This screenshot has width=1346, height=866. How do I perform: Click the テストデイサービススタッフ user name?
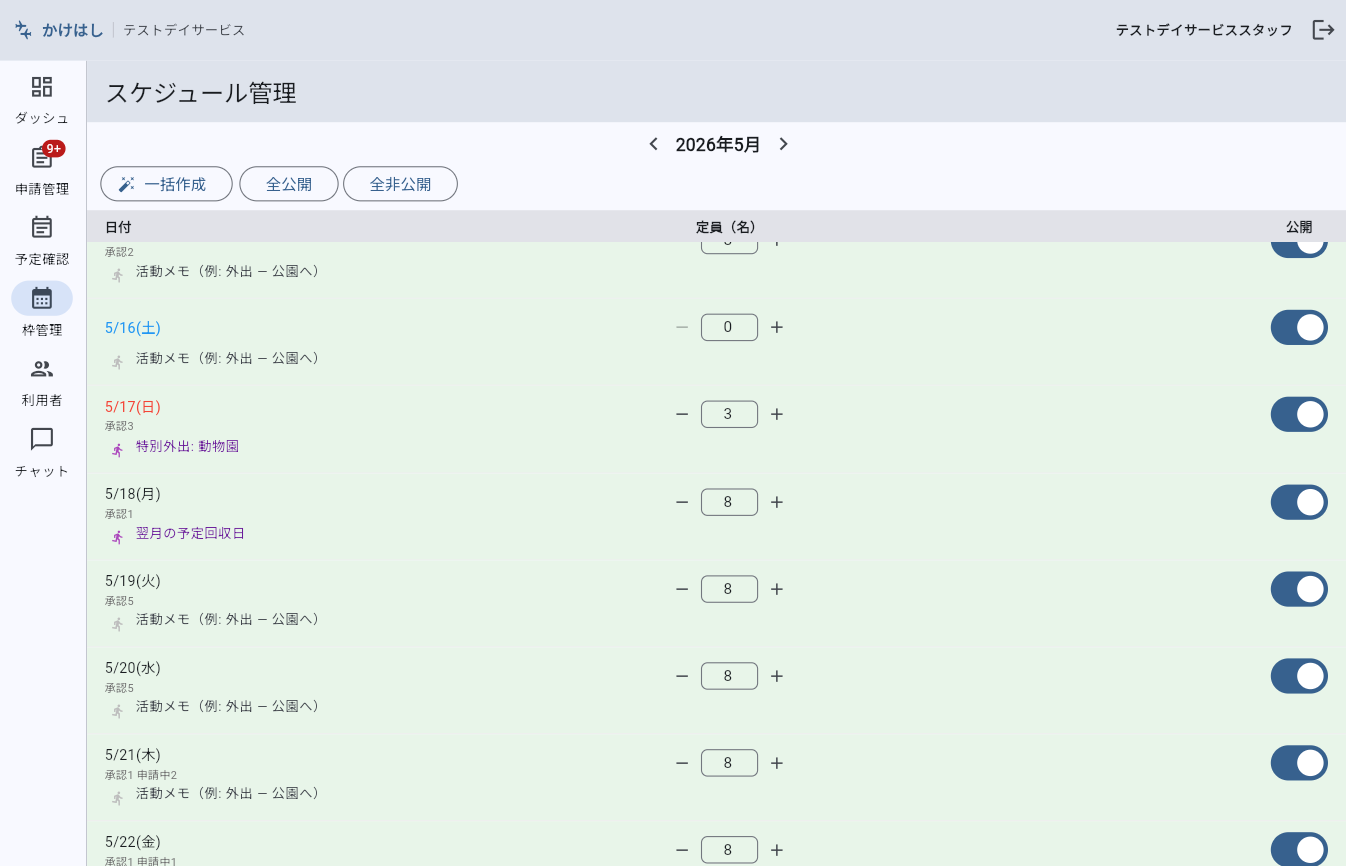pyautogui.click(x=1204, y=30)
